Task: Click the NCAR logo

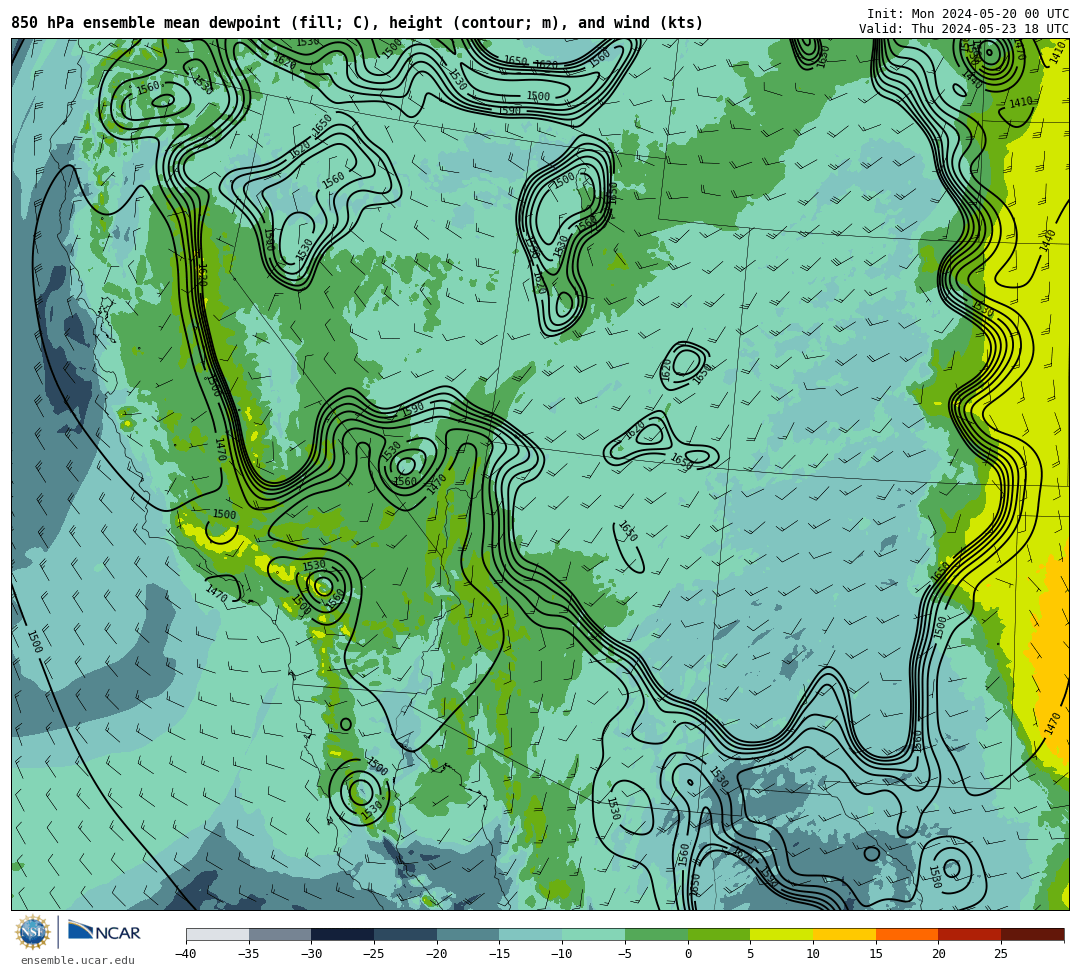Action: [104, 932]
